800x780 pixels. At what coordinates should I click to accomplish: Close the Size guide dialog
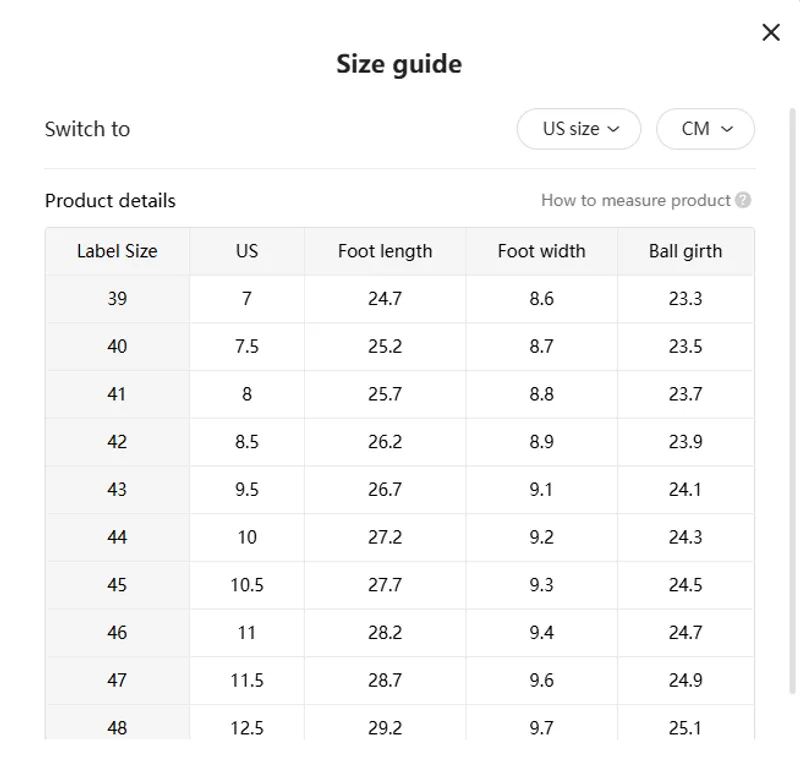click(x=770, y=32)
